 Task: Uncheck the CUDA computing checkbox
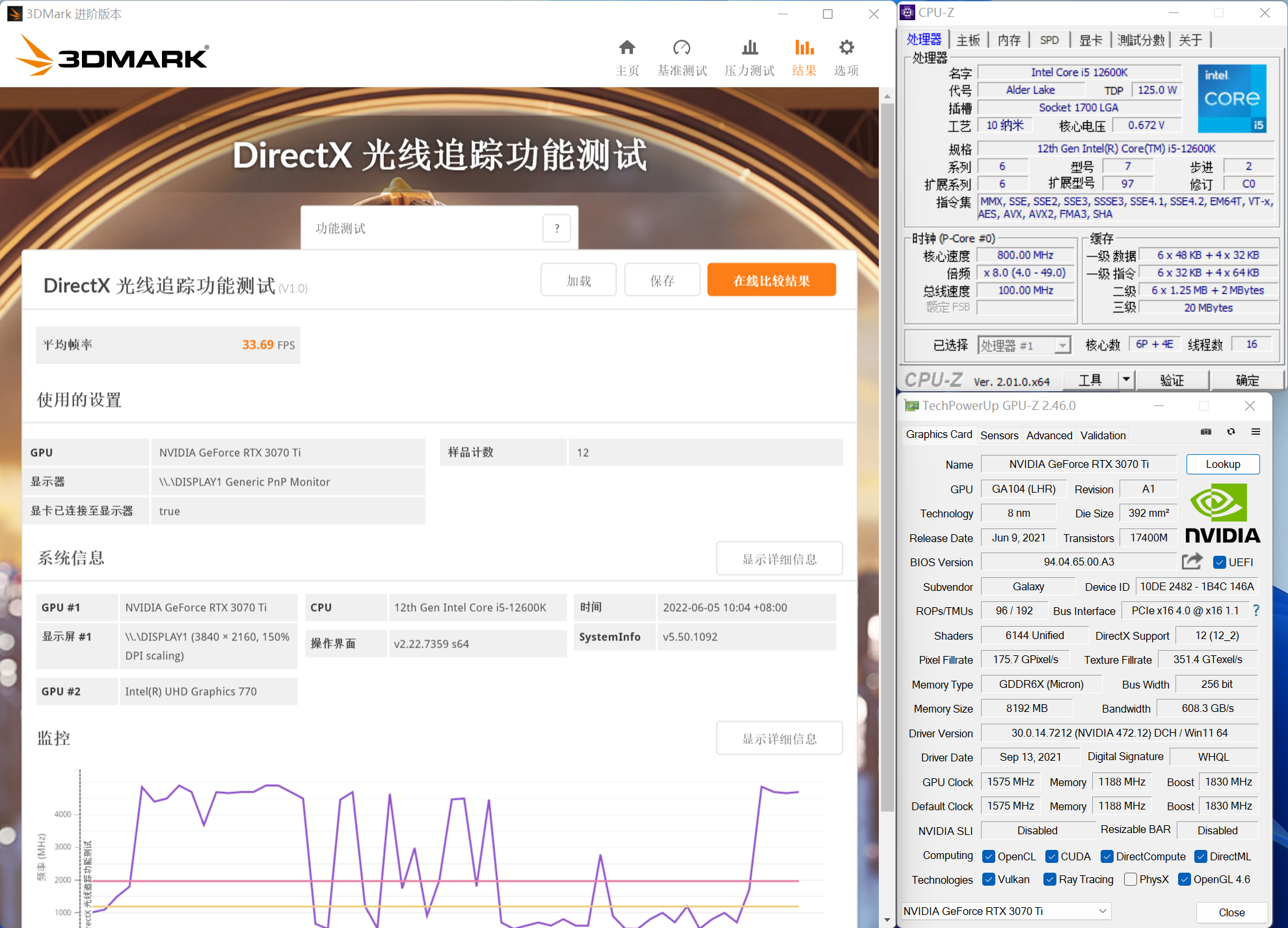(x=1052, y=856)
